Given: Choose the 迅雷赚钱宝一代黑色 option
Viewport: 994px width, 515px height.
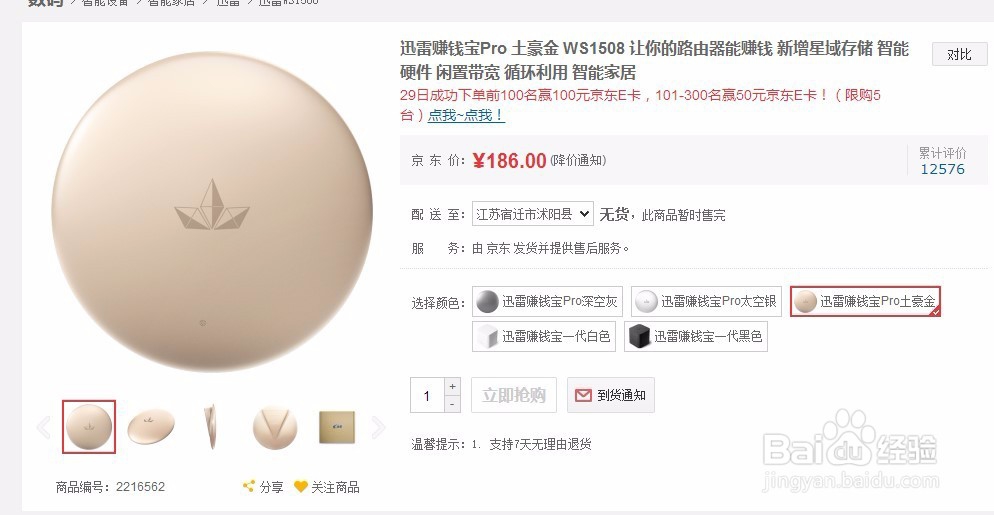Looking at the screenshot, I should click(x=695, y=336).
